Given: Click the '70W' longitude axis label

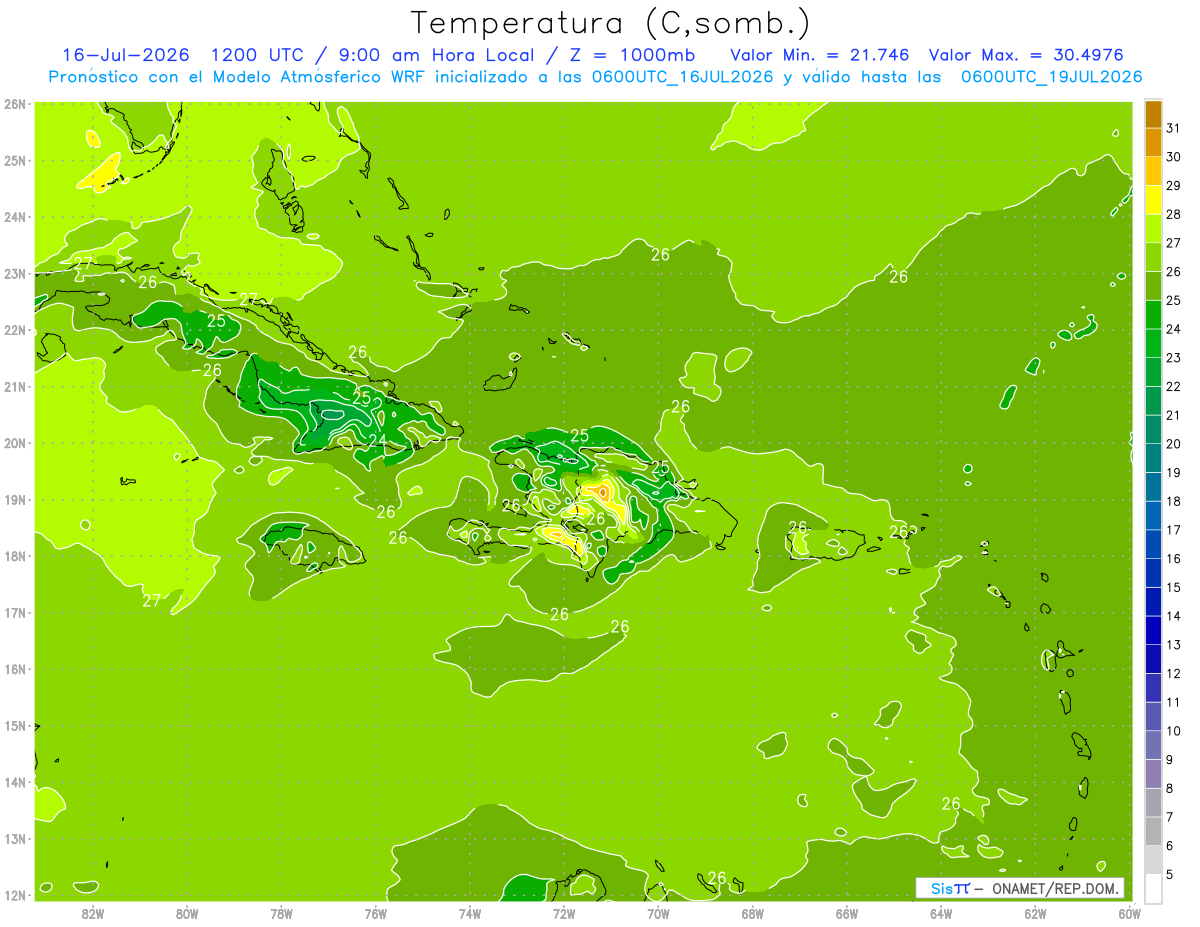Looking at the screenshot, I should tap(658, 913).
